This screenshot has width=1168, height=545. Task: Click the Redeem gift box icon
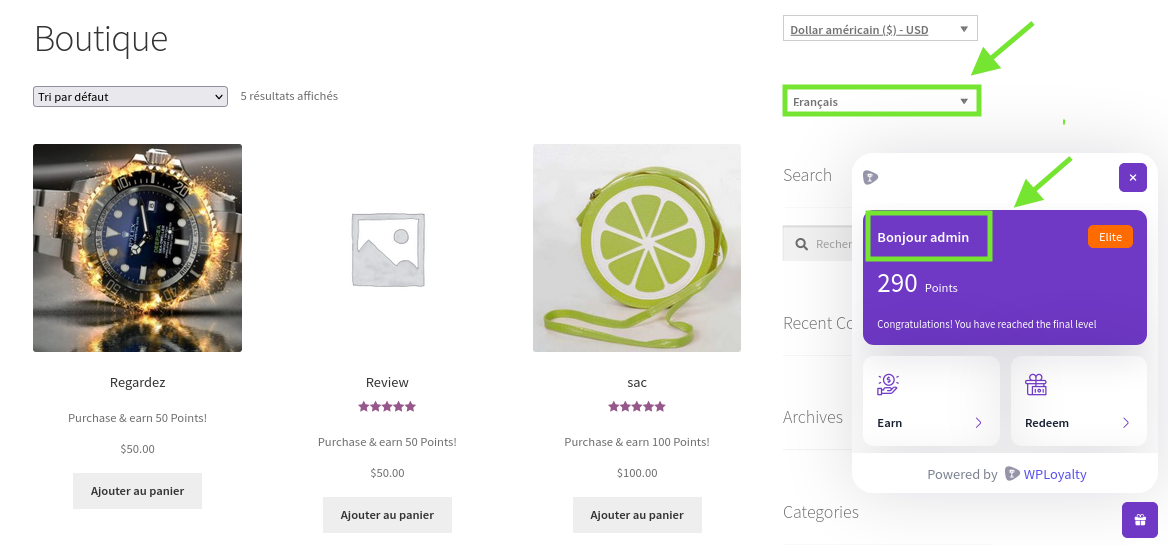pyautogui.click(x=1036, y=385)
